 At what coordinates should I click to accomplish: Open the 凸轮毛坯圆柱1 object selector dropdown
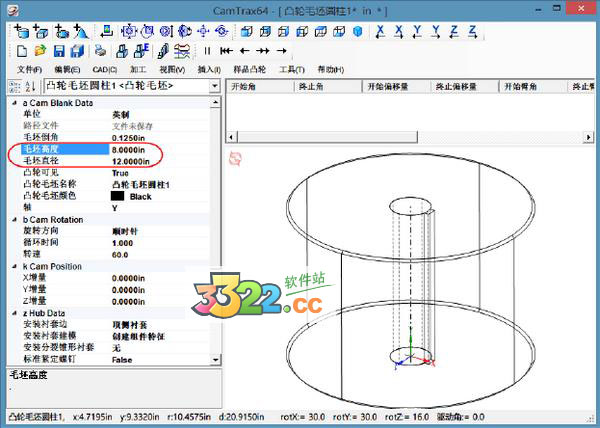215,86
